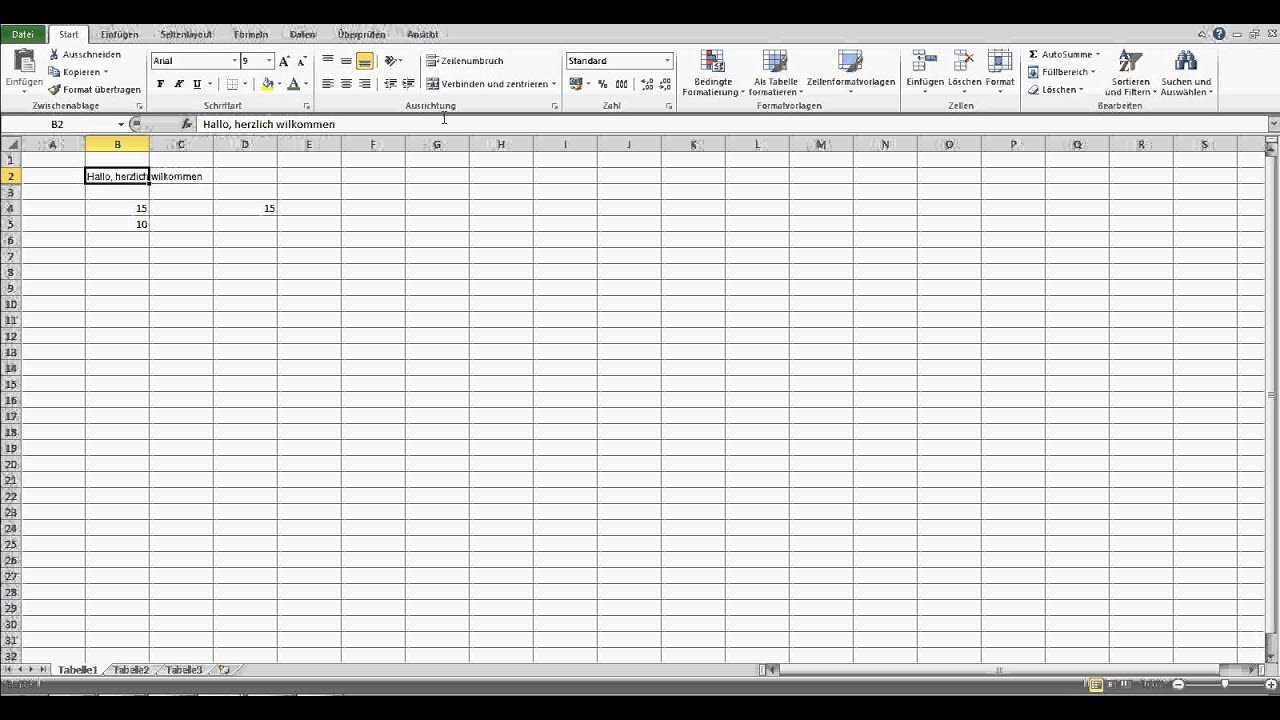Toggle underline formatting (U)

pyautogui.click(x=196, y=84)
